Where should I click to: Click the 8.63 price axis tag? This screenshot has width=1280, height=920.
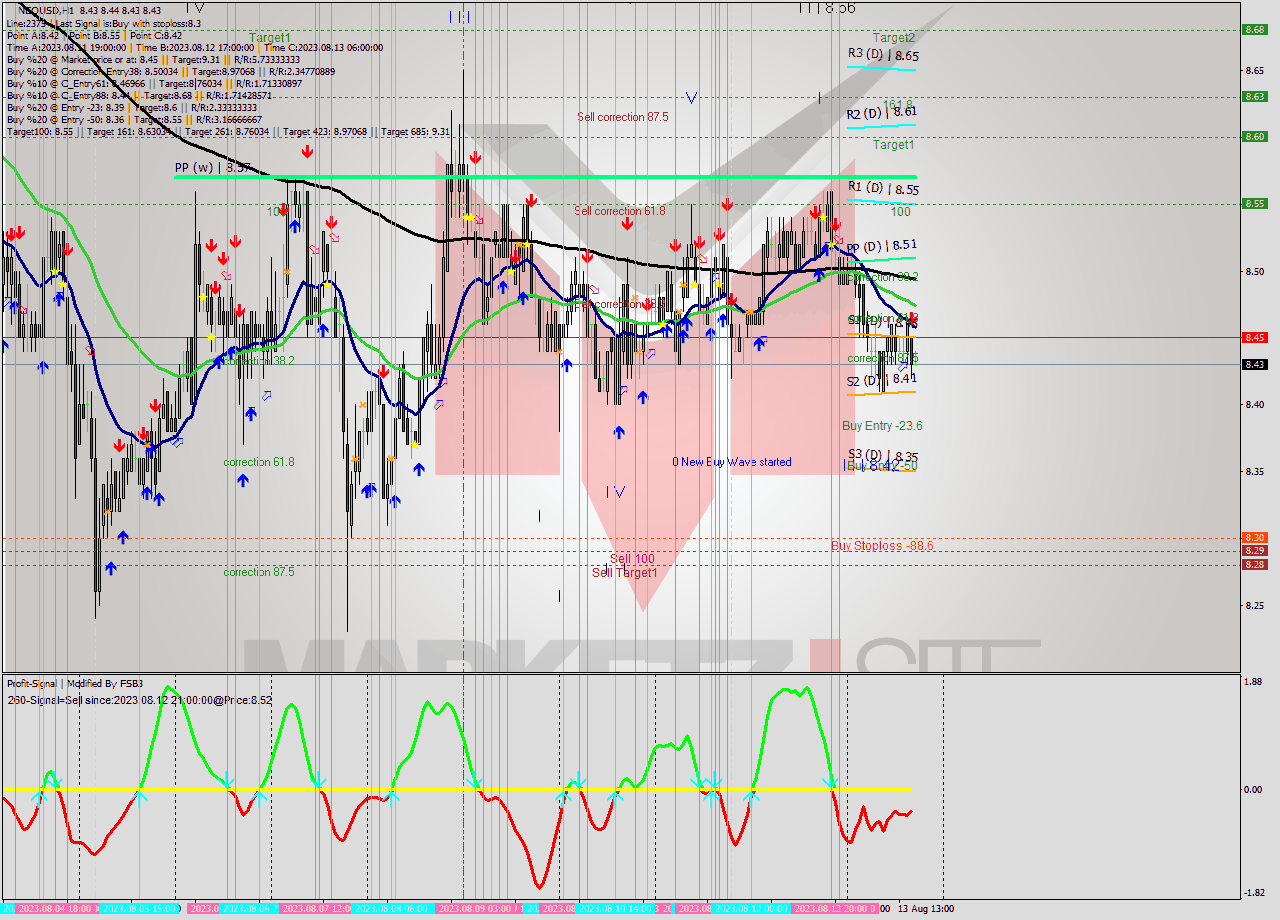[1254, 97]
